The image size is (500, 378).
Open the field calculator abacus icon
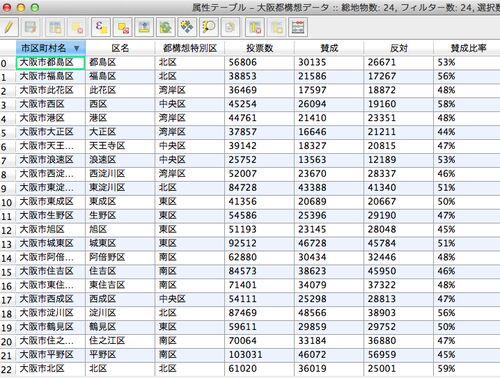click(298, 27)
